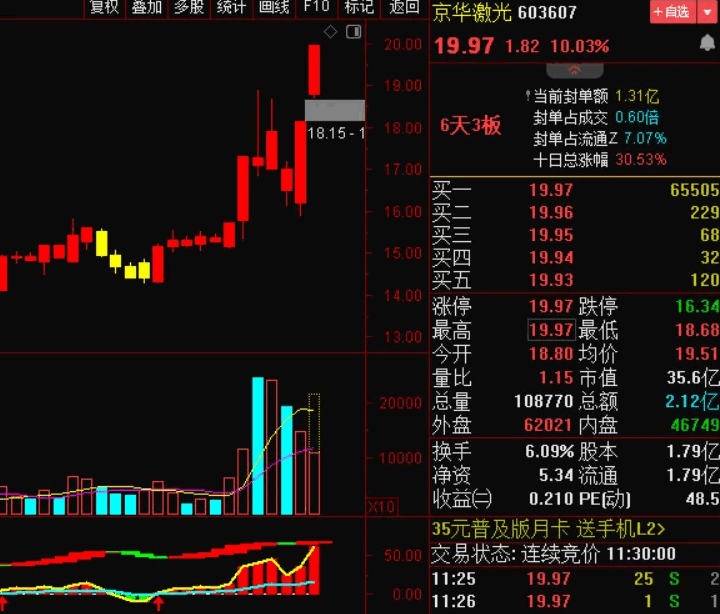Select the 买三 bid price 19.95

coord(551,235)
